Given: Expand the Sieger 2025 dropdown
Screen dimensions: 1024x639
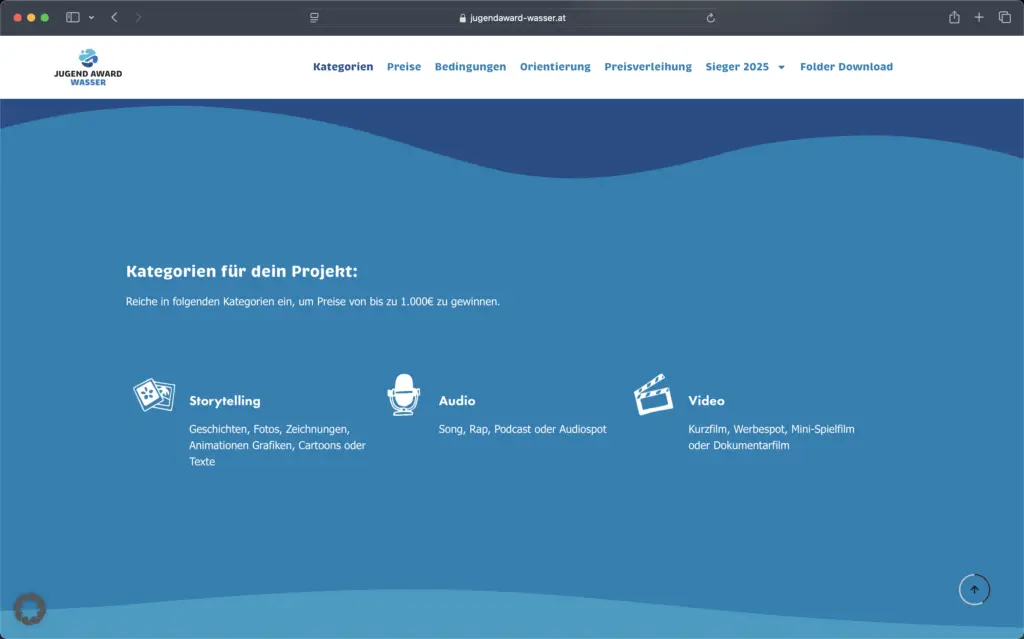Looking at the screenshot, I should click(740, 66).
